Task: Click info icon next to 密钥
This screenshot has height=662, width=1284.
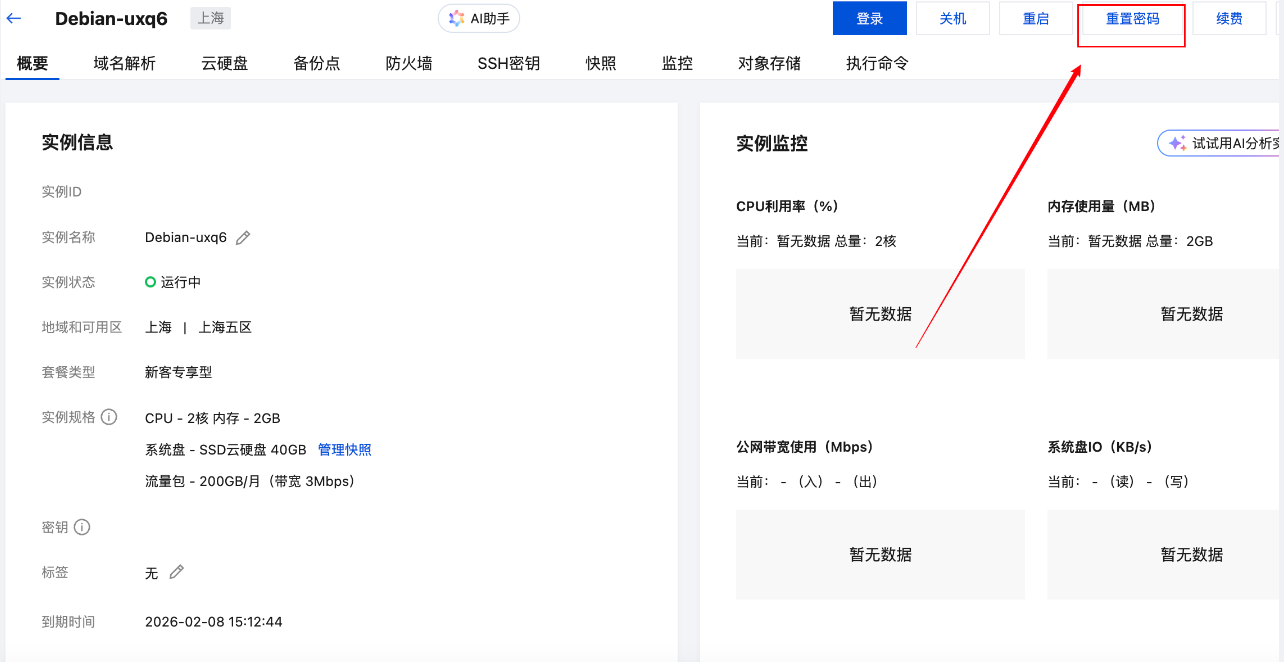Action: [82, 527]
